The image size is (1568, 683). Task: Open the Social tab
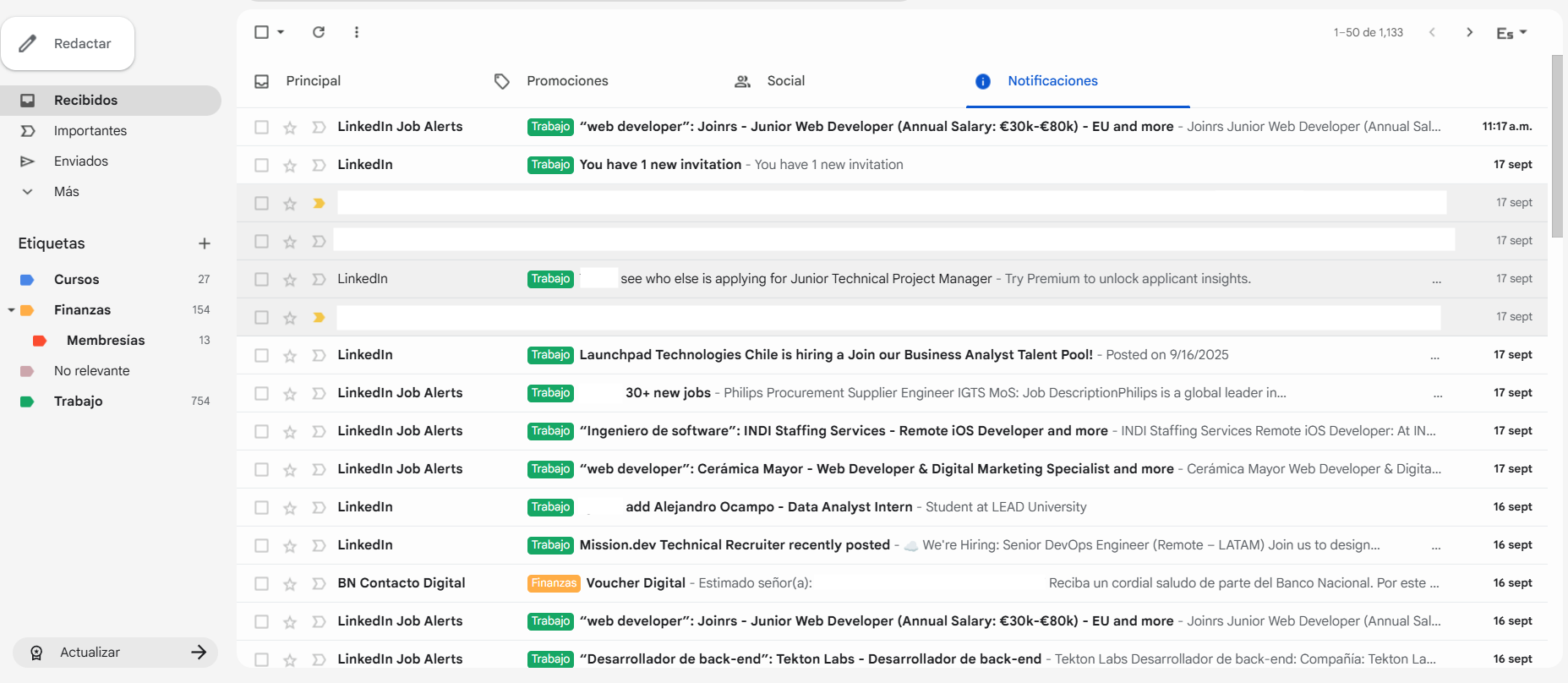(x=784, y=81)
